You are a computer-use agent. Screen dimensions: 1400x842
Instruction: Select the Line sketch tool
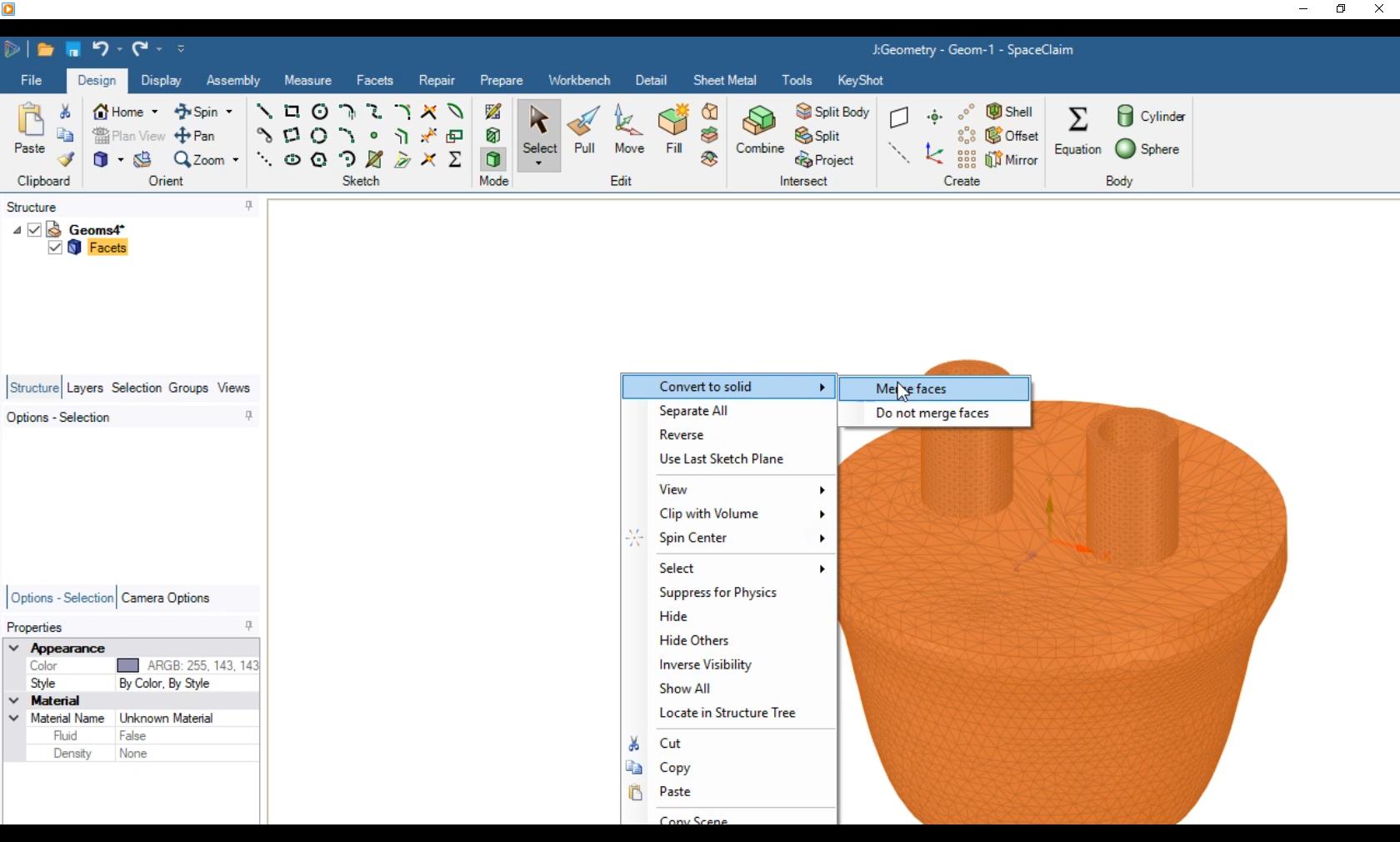pos(264,112)
